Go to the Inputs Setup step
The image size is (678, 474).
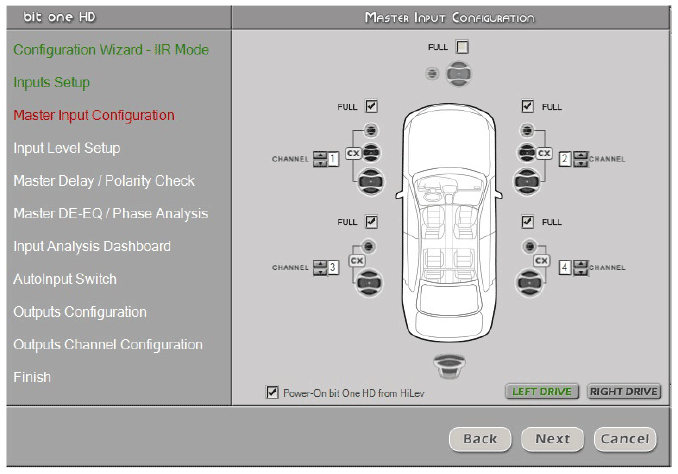51,82
